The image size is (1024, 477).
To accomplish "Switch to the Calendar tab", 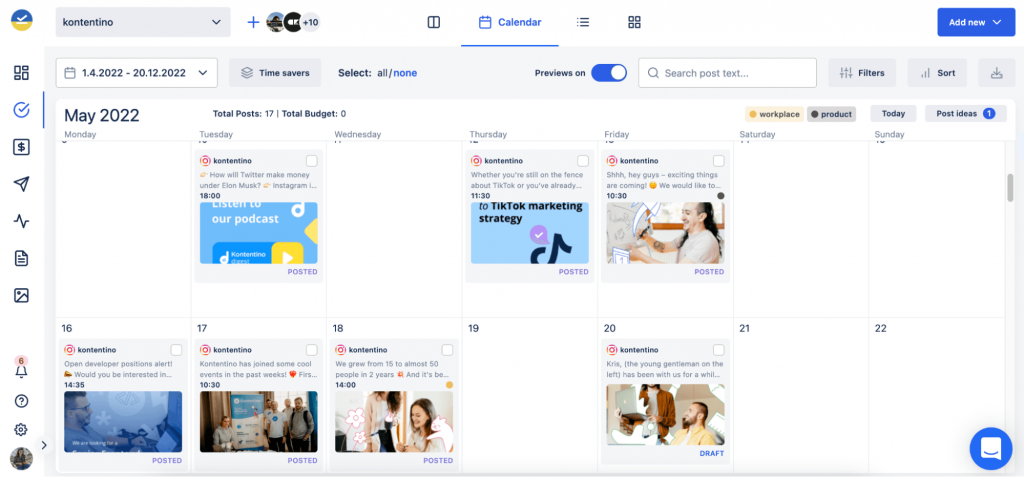I will coord(510,22).
